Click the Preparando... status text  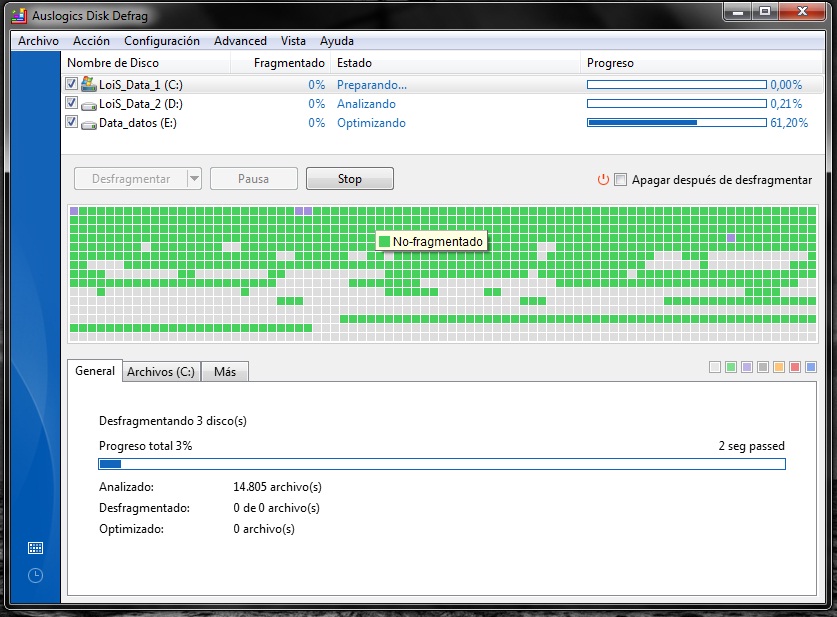[x=372, y=85]
